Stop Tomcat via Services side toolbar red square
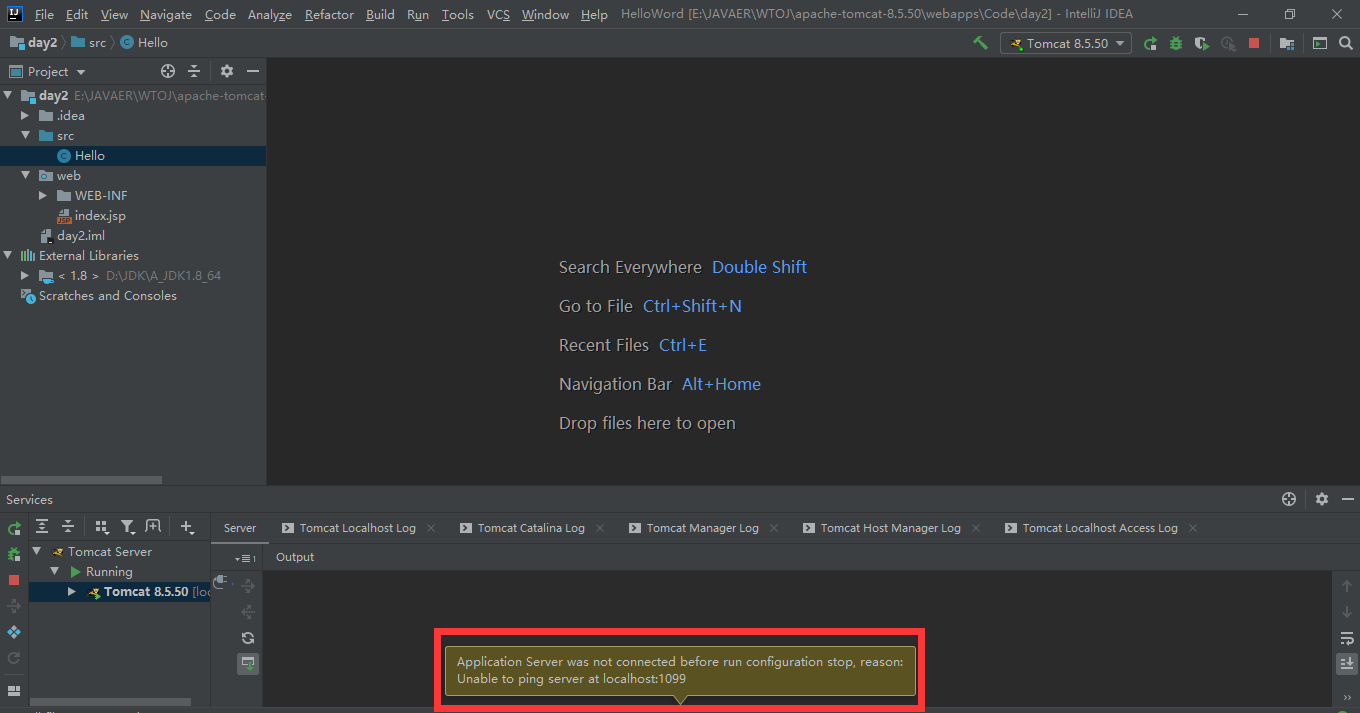Viewport: 1360px width, 713px height. [14, 580]
